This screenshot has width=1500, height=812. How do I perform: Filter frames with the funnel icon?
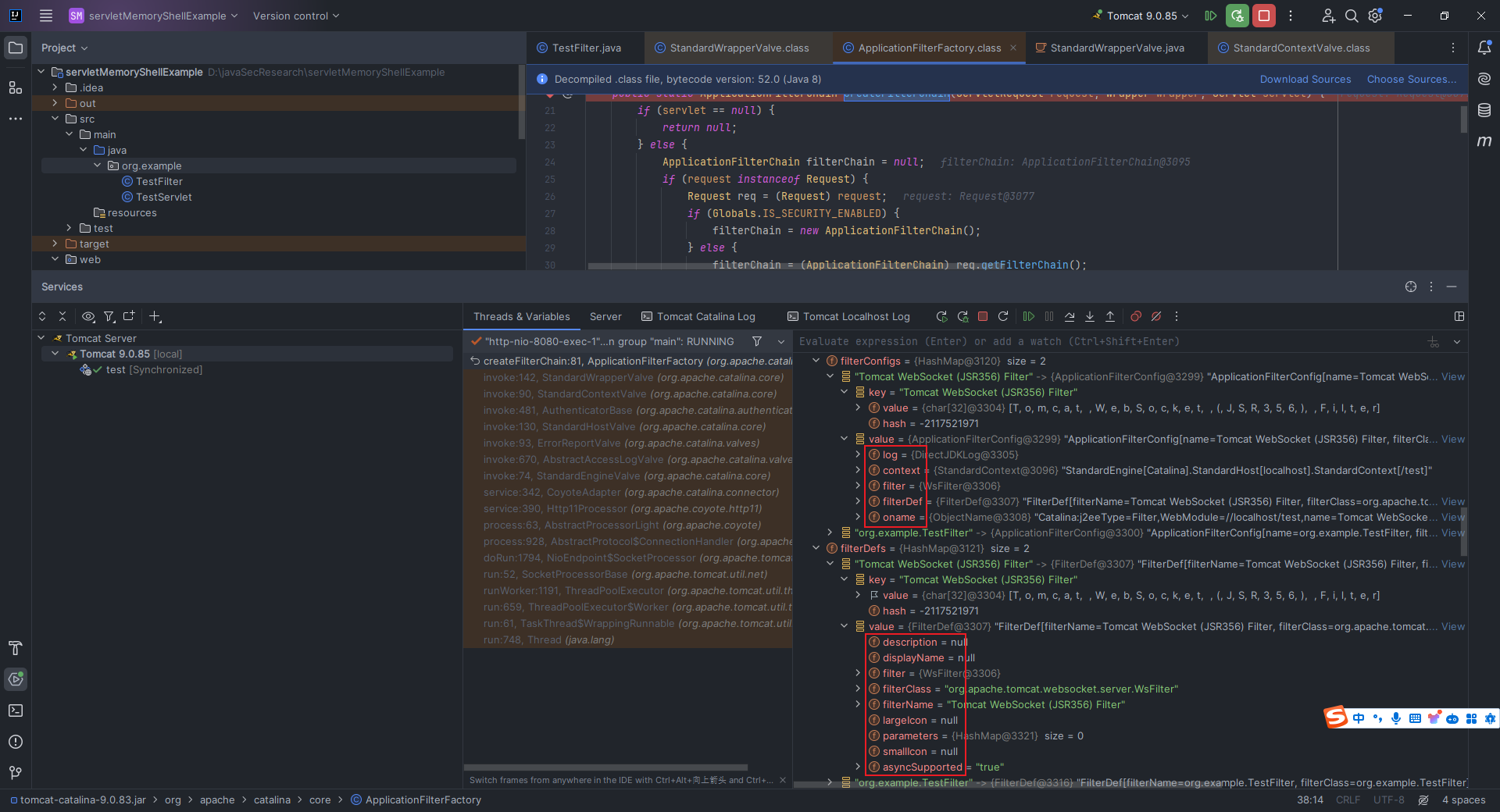point(757,341)
